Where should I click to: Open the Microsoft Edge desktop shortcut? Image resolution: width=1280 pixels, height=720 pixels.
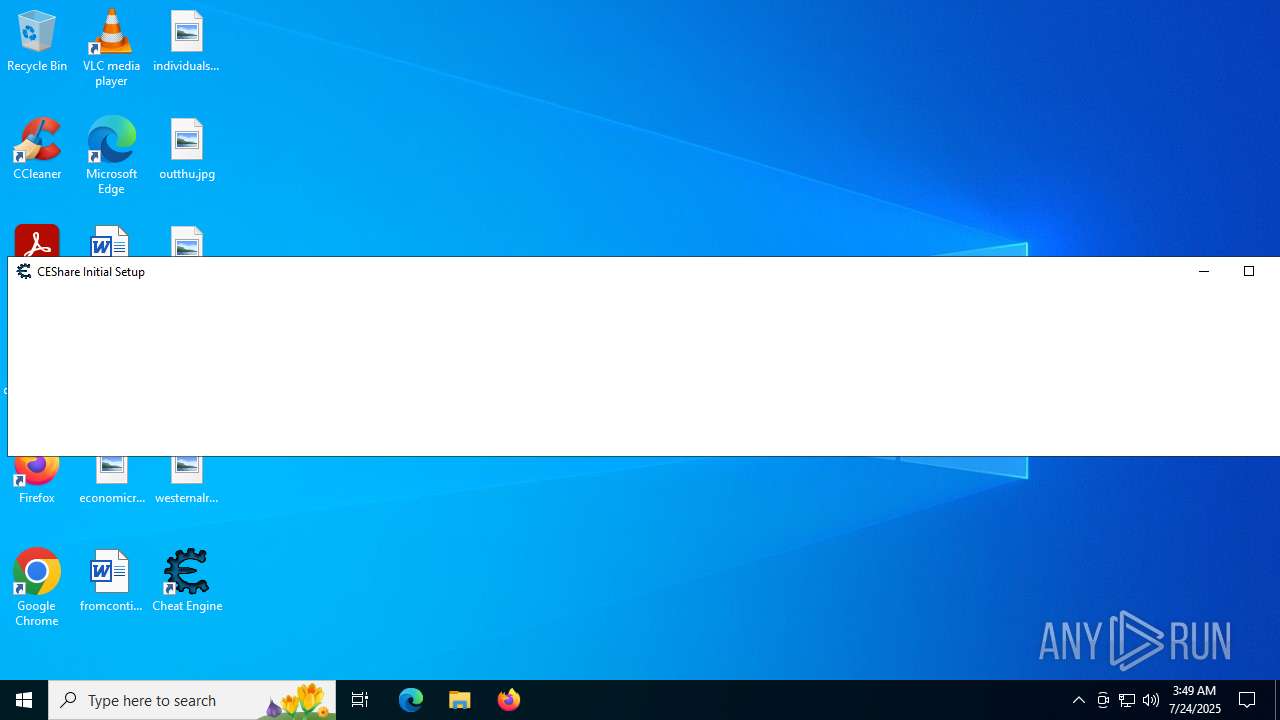pyautogui.click(x=111, y=156)
